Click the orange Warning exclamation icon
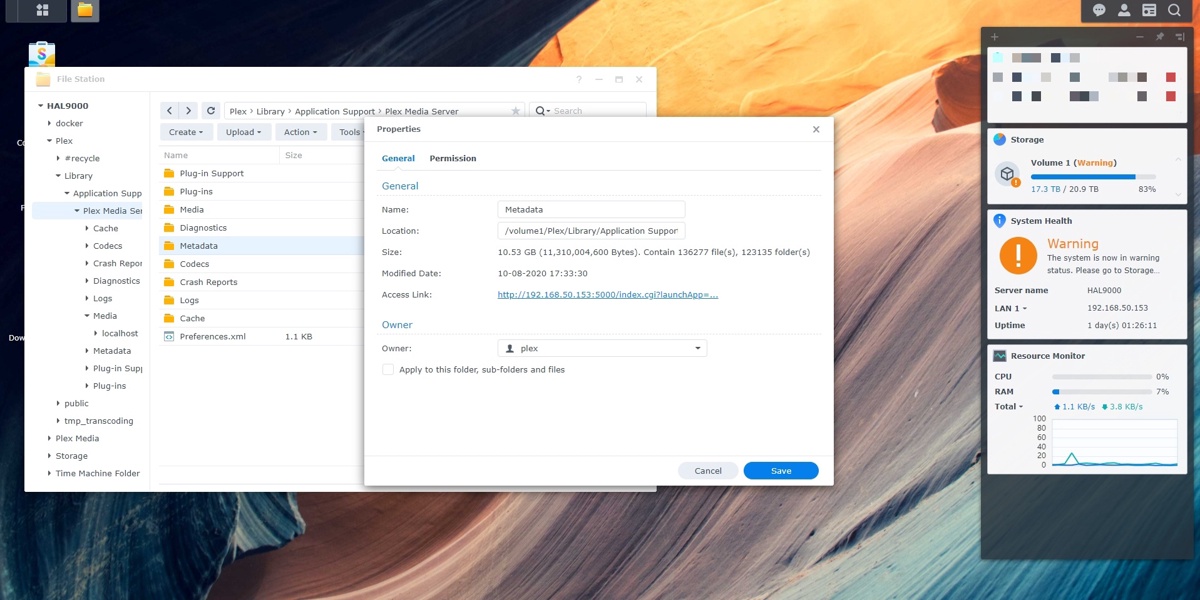Image resolution: width=1200 pixels, height=600 pixels. pos(1018,256)
